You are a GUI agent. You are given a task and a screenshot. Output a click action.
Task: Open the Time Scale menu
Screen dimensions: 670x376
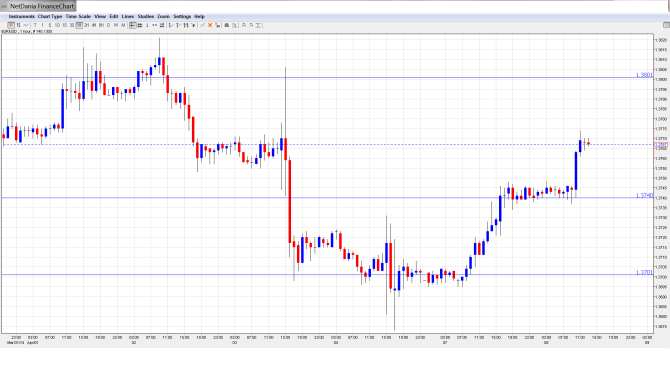(x=78, y=16)
